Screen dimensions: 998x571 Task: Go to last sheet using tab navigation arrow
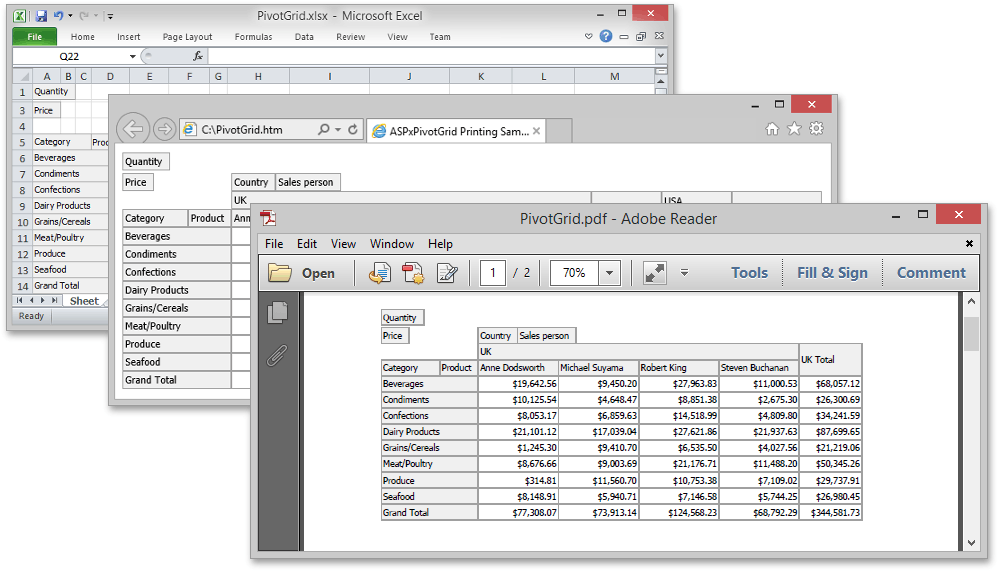pos(55,300)
